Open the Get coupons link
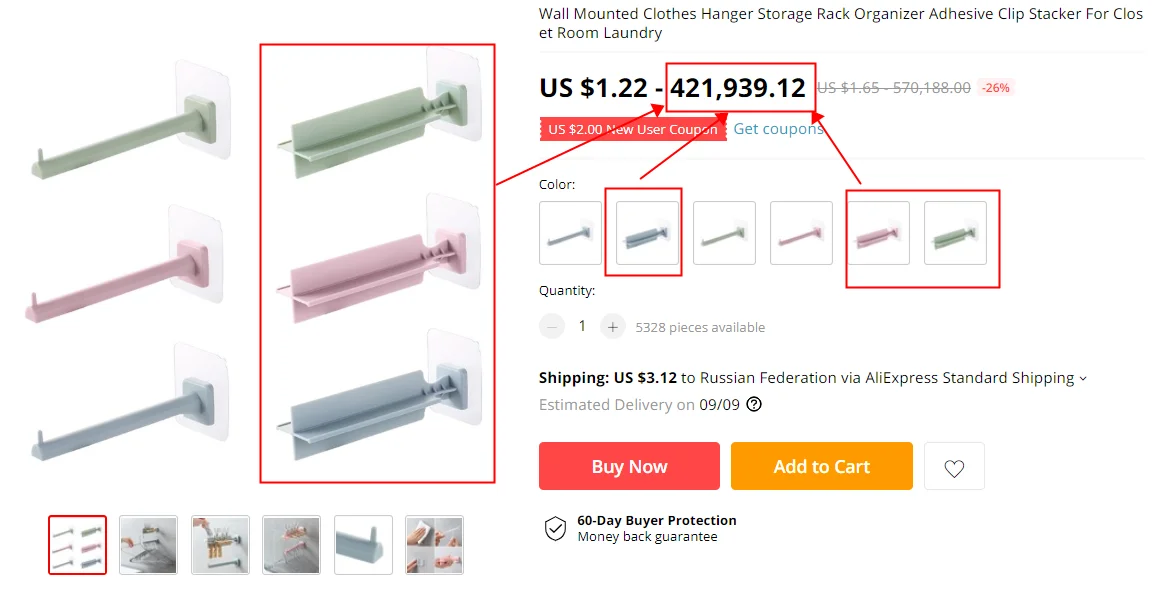The width and height of the screenshot is (1153, 601). click(778, 129)
